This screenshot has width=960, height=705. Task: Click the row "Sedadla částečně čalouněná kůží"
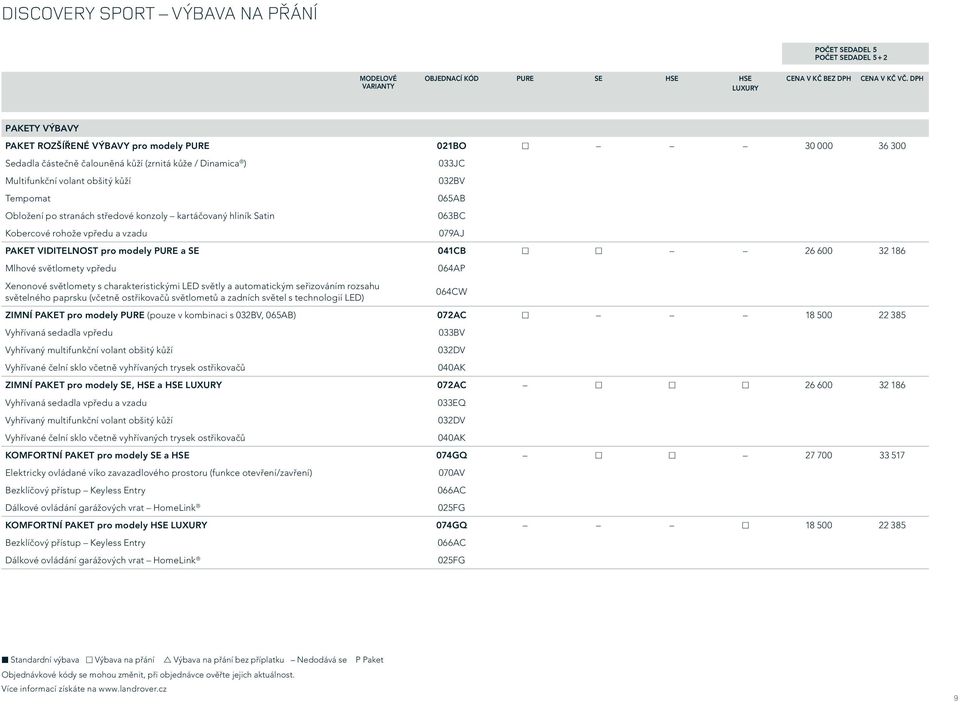pyautogui.click(x=126, y=163)
